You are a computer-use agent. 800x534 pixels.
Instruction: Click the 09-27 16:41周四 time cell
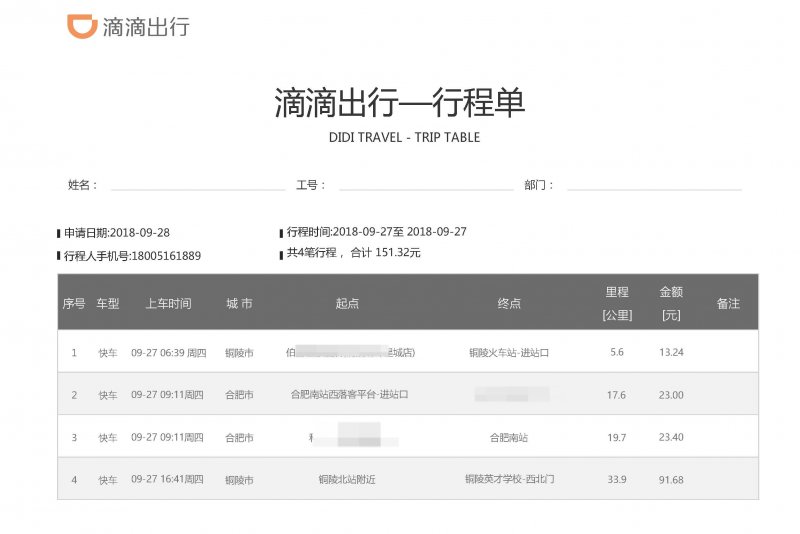167,479
